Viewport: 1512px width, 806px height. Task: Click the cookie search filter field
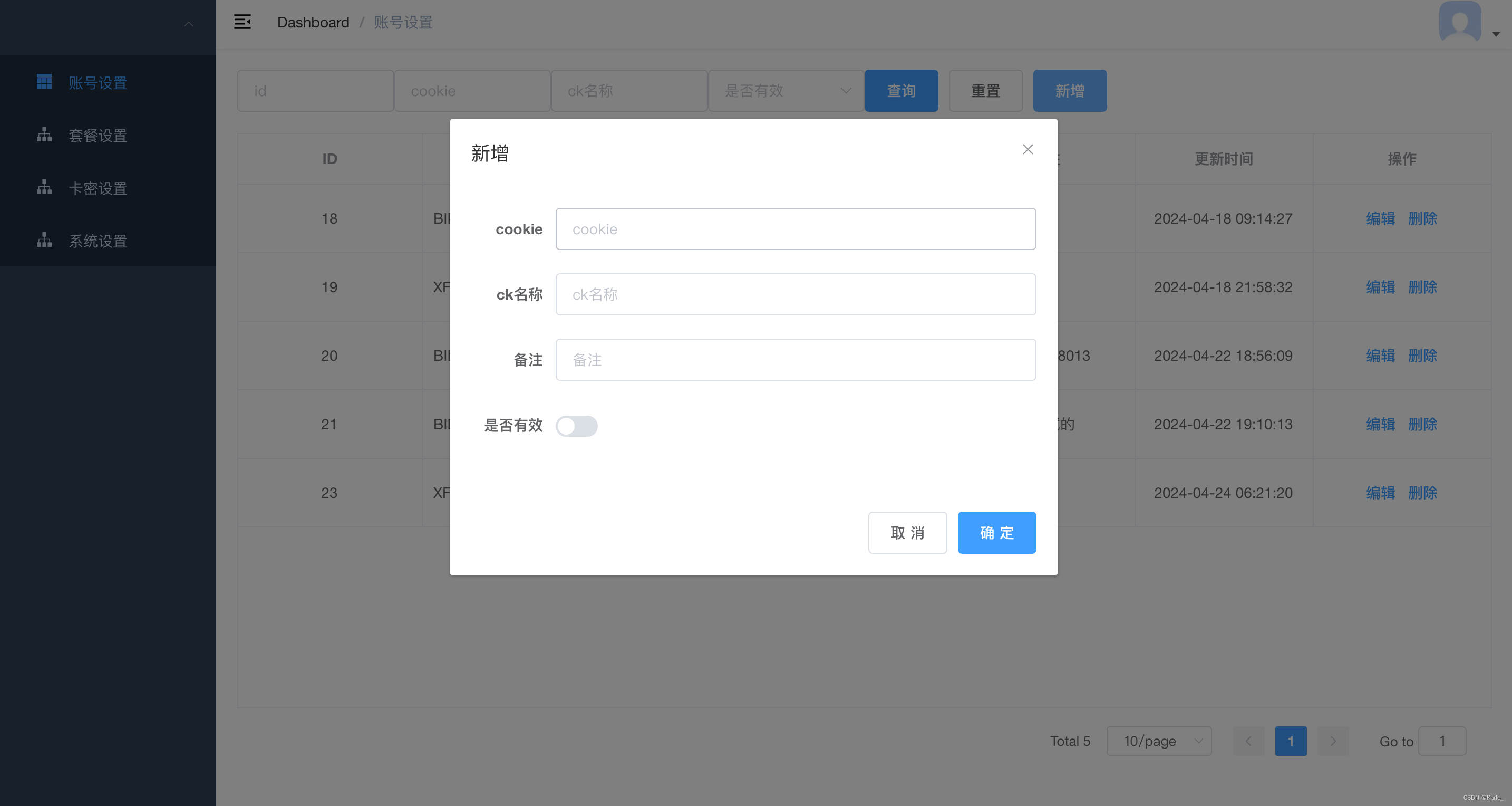(x=472, y=91)
